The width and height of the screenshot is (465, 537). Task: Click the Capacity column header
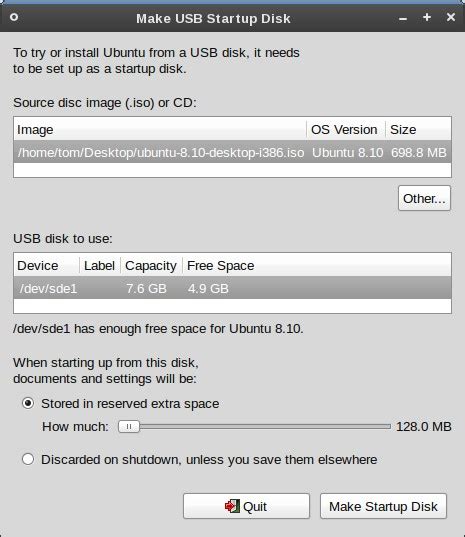click(151, 265)
